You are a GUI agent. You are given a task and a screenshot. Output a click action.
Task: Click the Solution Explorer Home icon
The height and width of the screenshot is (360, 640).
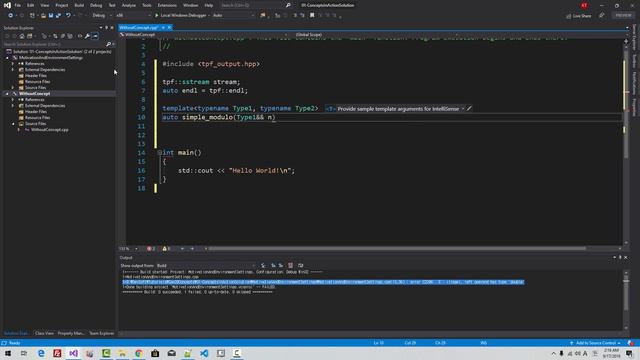tap(22, 36)
